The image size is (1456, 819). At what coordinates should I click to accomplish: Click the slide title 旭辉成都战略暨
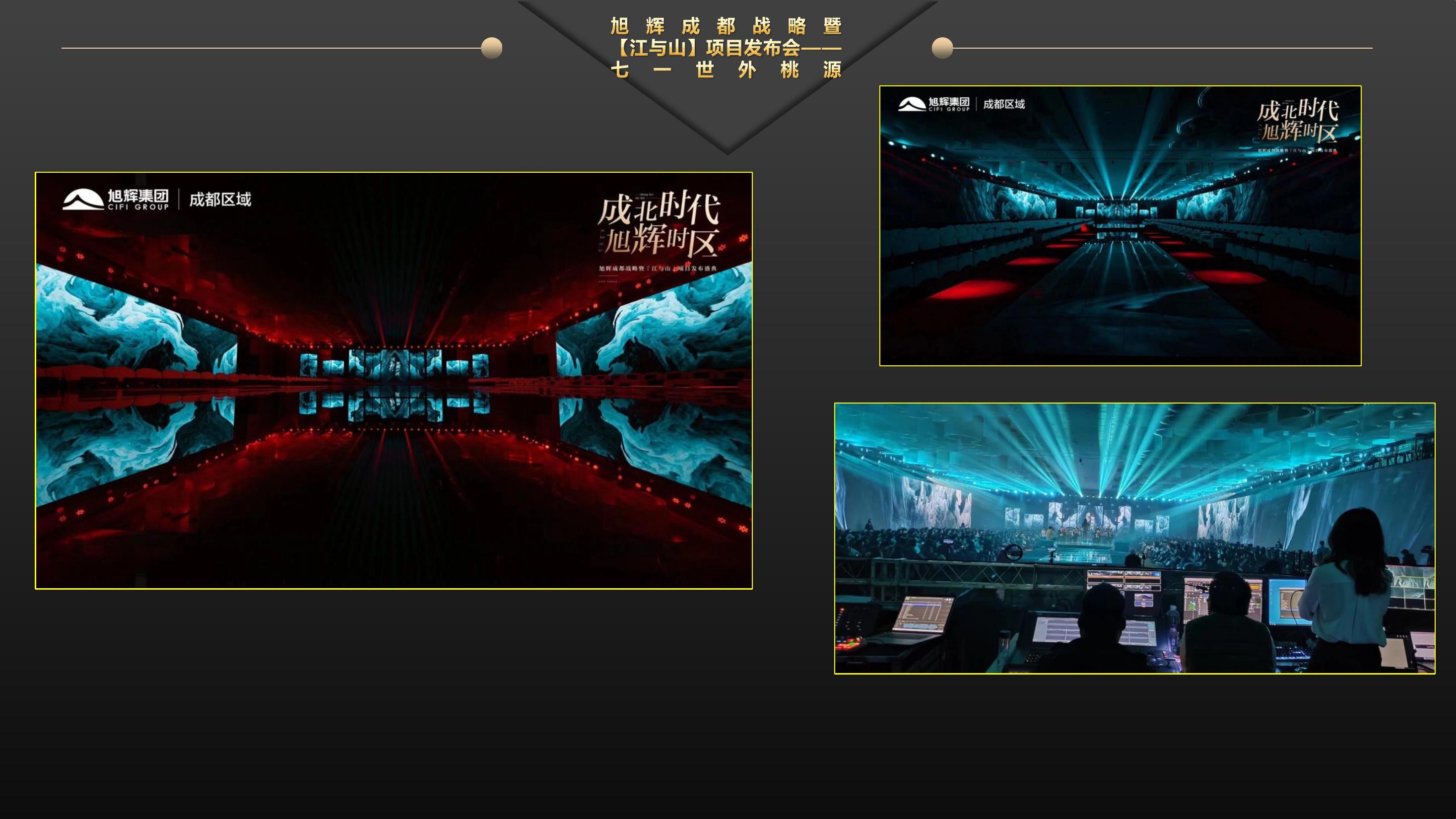tap(727, 26)
